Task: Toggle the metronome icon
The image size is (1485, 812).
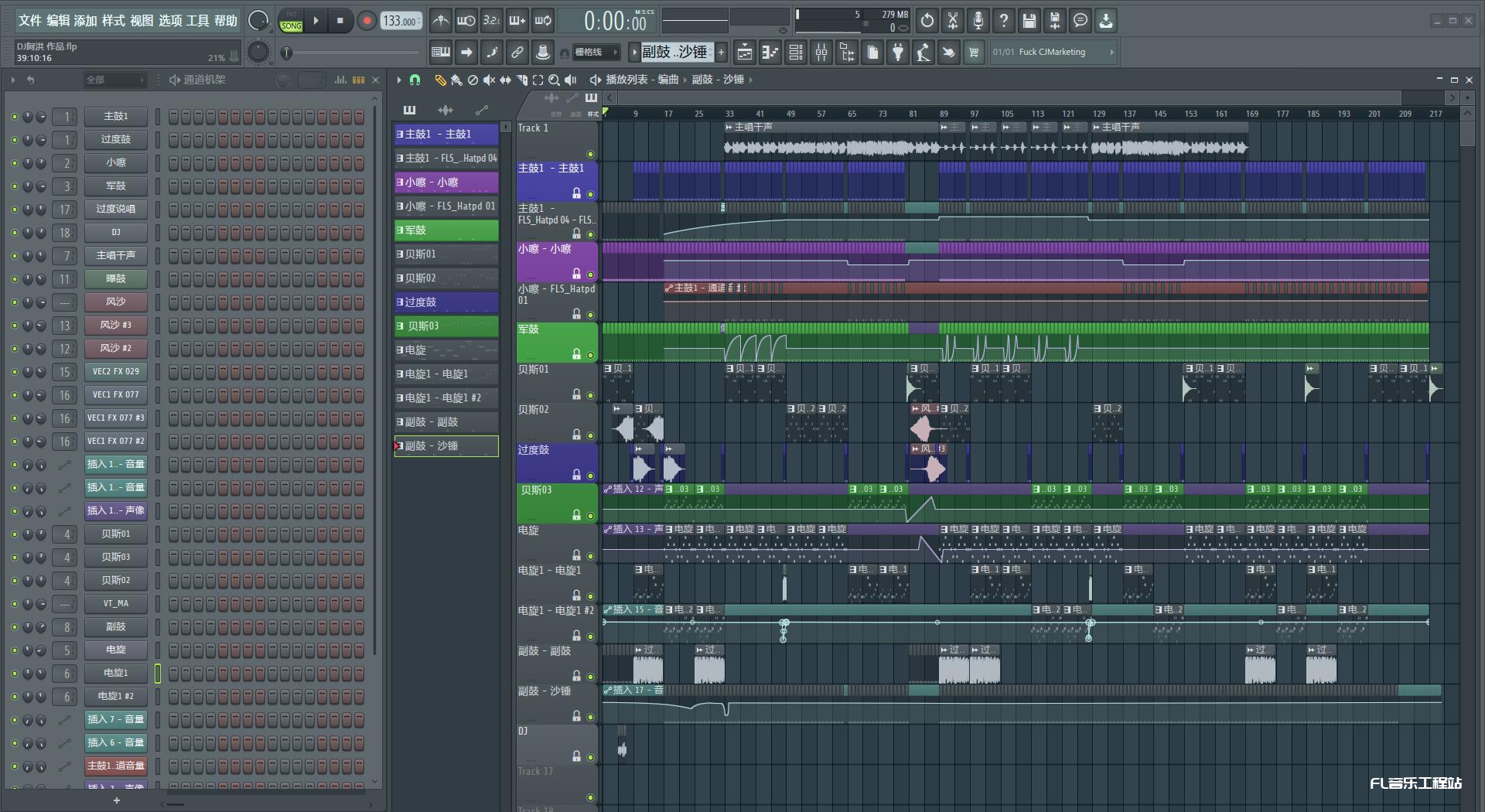Action: tap(440, 21)
